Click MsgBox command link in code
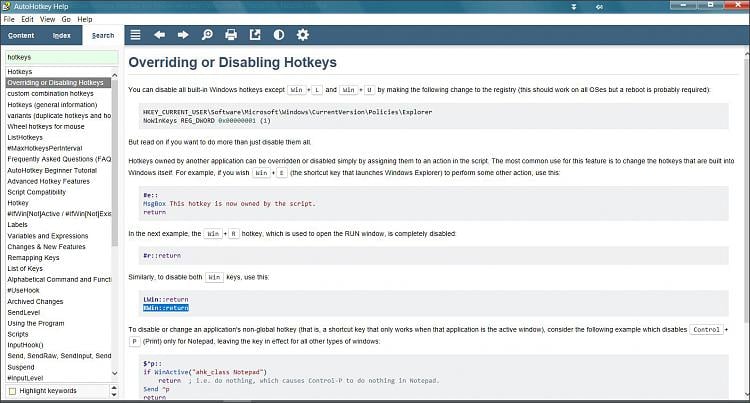750x403 pixels. 154,204
